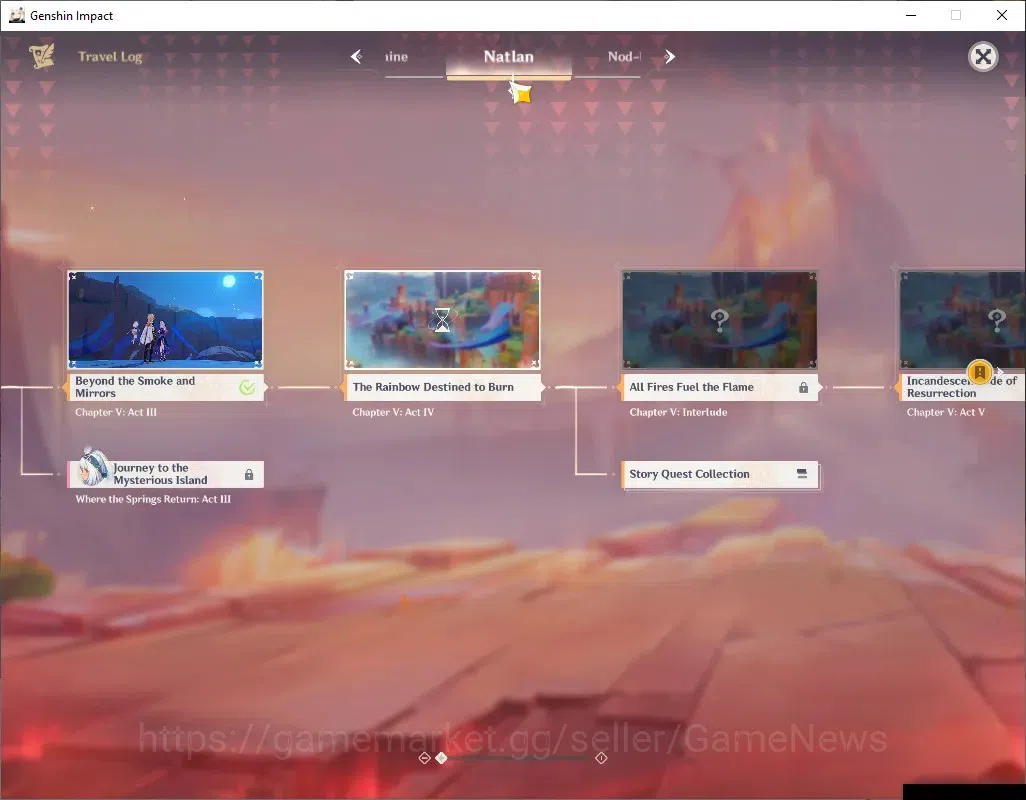Screen dimensions: 1026x800
Task: Click left end marker of timeline scrollbar
Action: click(x=424, y=757)
